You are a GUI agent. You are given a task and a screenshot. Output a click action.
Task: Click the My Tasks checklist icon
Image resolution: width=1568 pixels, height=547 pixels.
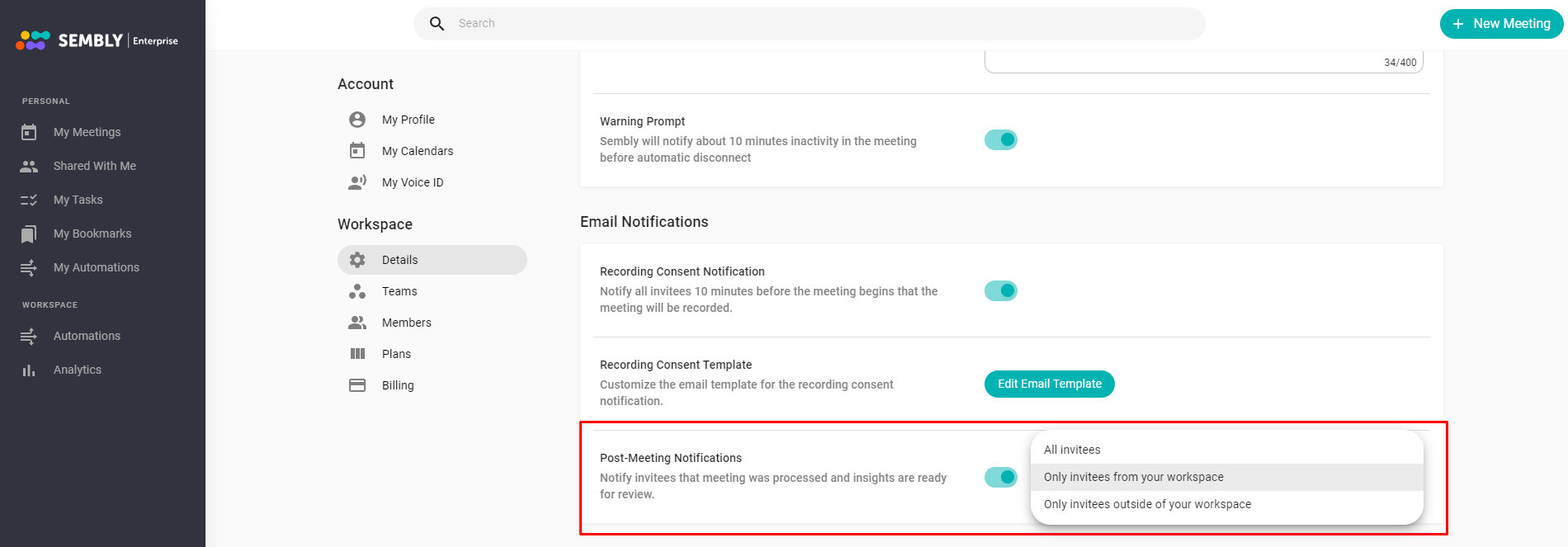(x=29, y=200)
